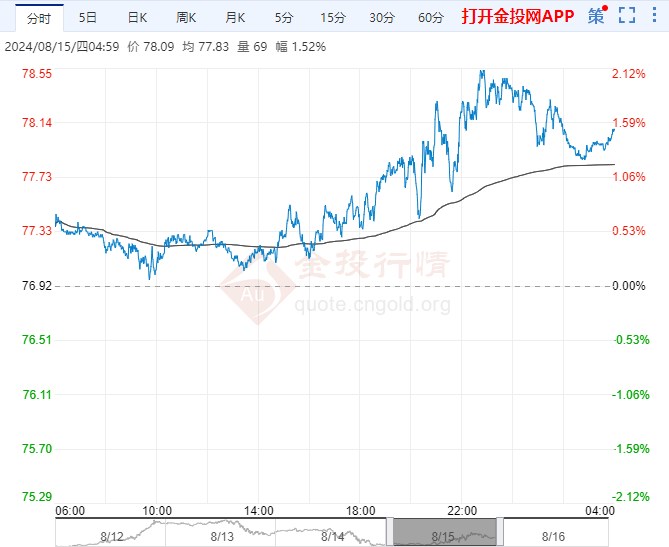Enter fullscreen chart mode
The height and width of the screenshot is (547, 669).
[x=627, y=16]
